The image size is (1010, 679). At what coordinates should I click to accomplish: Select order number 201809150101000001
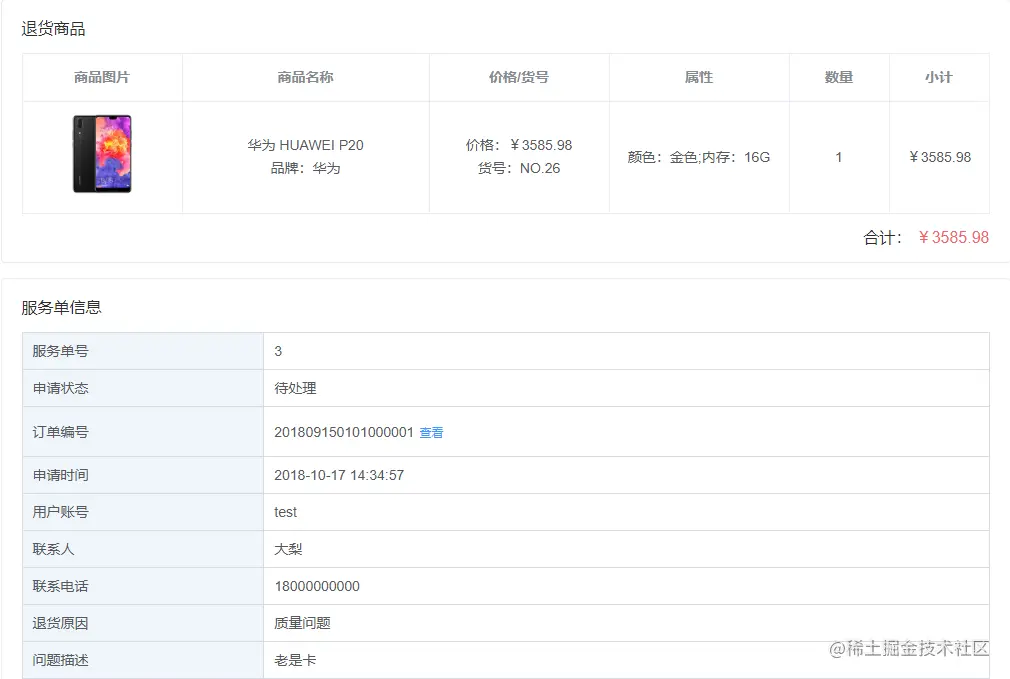coord(344,432)
